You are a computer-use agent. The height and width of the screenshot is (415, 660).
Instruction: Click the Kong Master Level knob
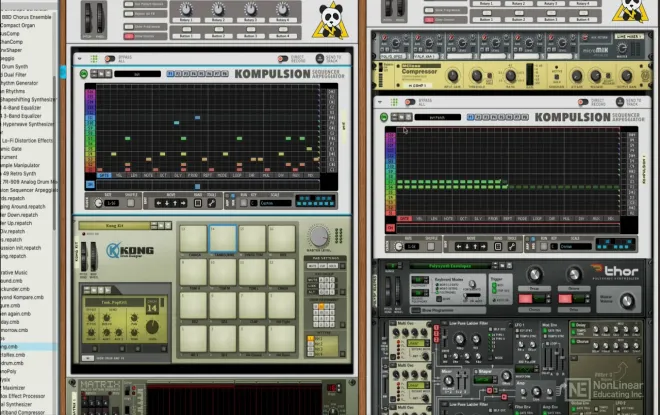click(x=319, y=236)
